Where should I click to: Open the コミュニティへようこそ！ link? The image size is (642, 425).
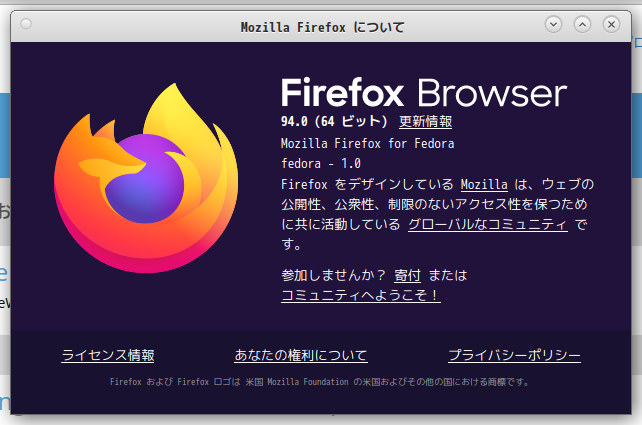[361, 295]
